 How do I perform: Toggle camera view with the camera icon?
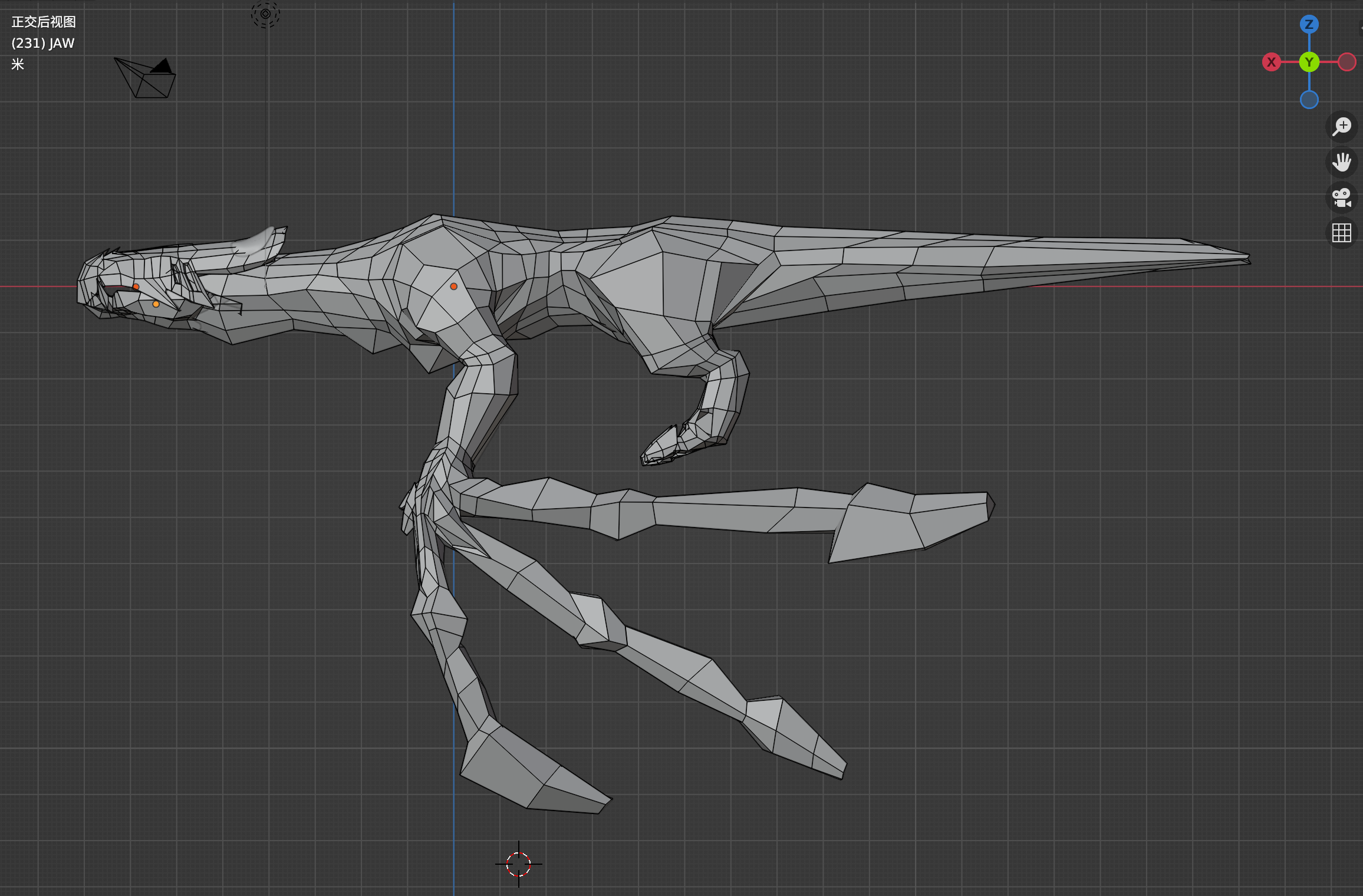pyautogui.click(x=1341, y=197)
